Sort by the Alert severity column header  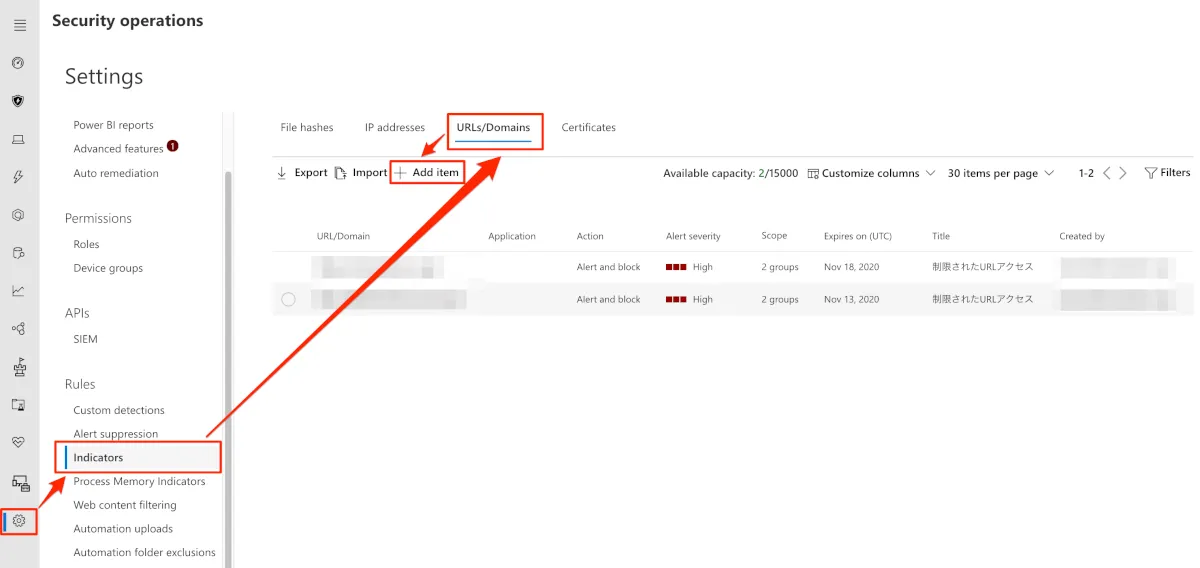click(693, 237)
